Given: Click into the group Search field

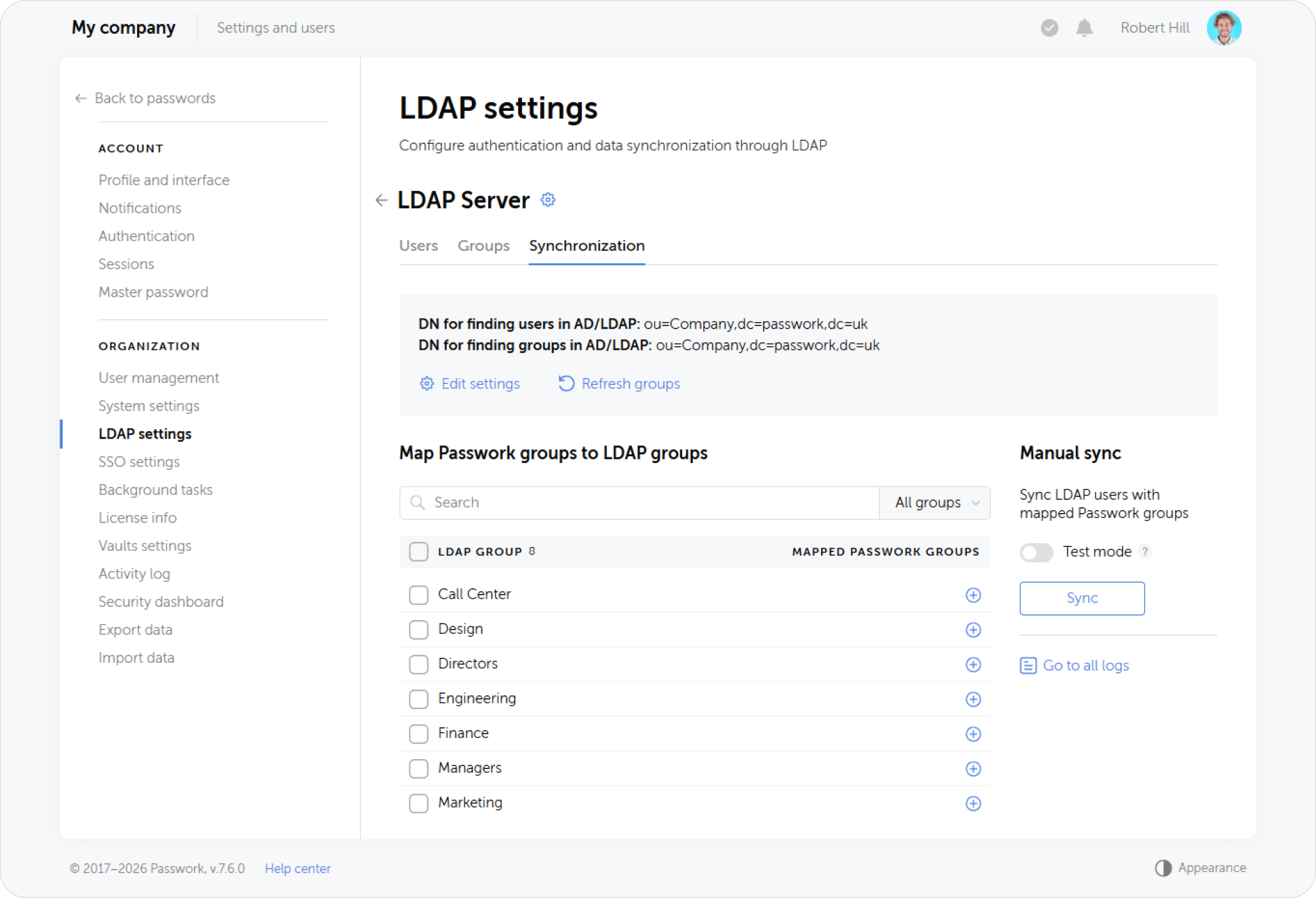Looking at the screenshot, I should tap(640, 503).
